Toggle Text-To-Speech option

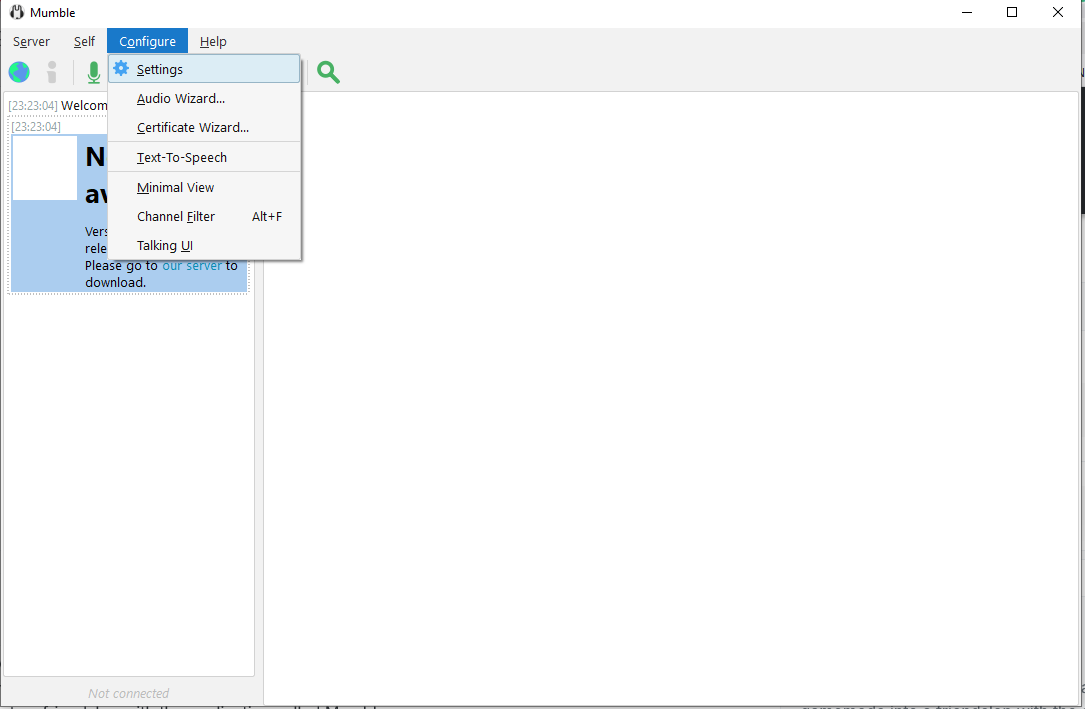181,158
